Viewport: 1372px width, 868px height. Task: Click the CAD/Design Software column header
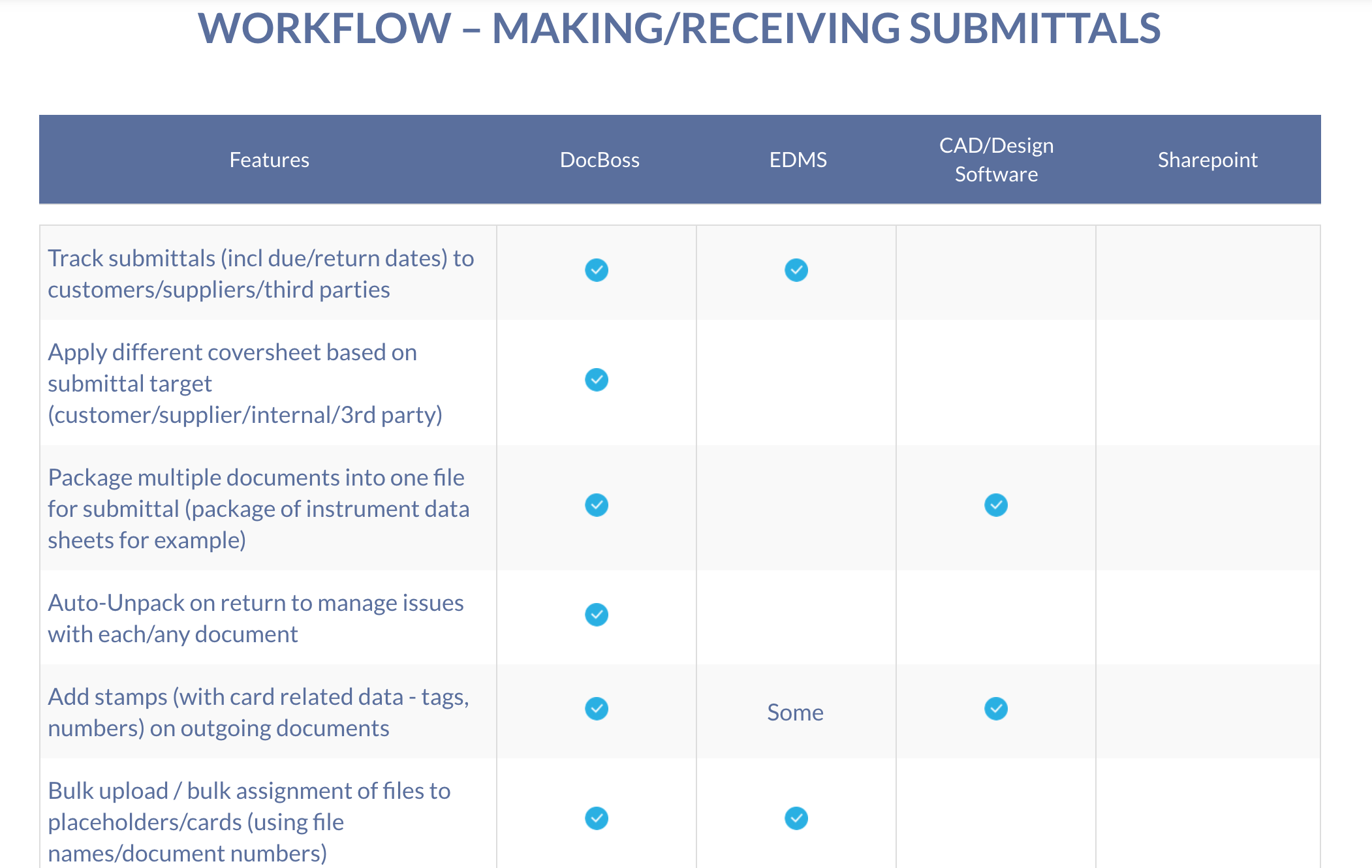click(x=996, y=160)
